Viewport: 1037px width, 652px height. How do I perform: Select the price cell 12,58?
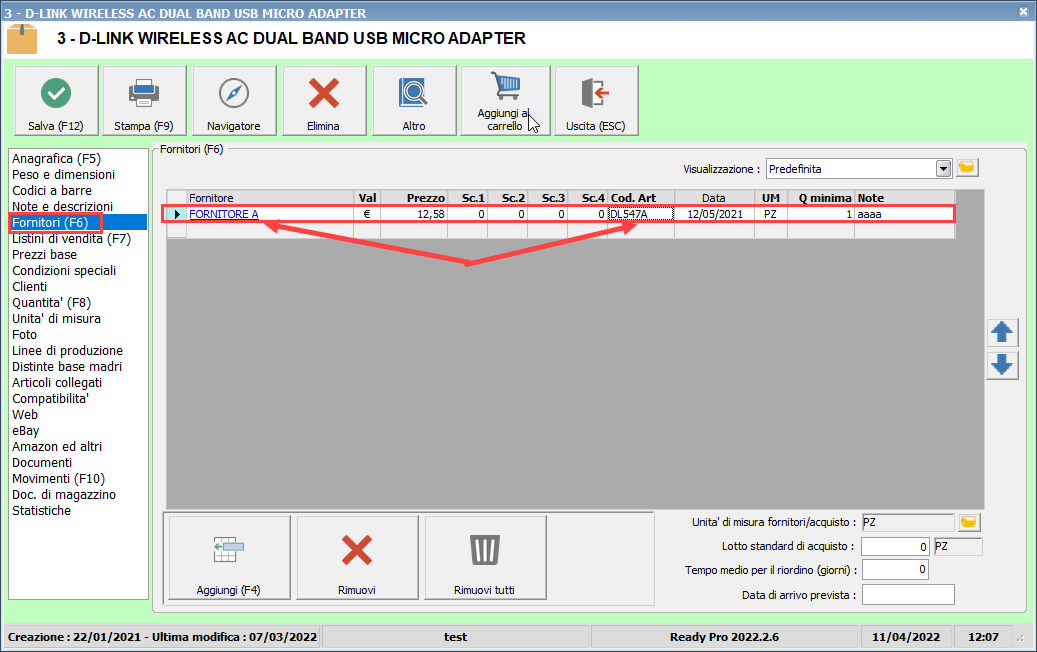413,214
